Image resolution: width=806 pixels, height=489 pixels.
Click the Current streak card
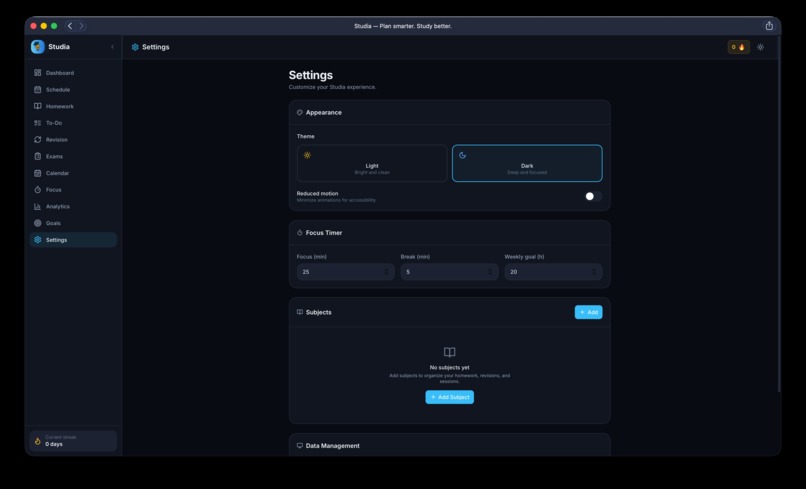(73, 441)
